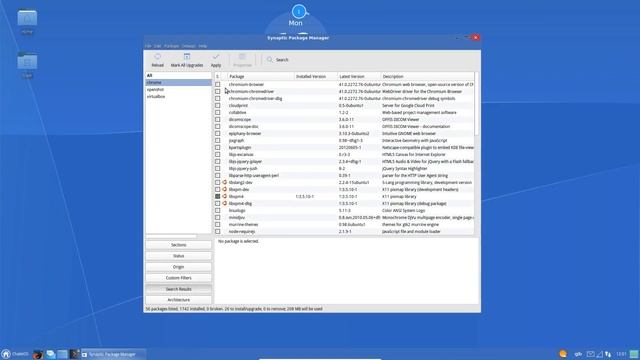
Task: Select the dicomscope-doc package row
Action: coord(344,127)
